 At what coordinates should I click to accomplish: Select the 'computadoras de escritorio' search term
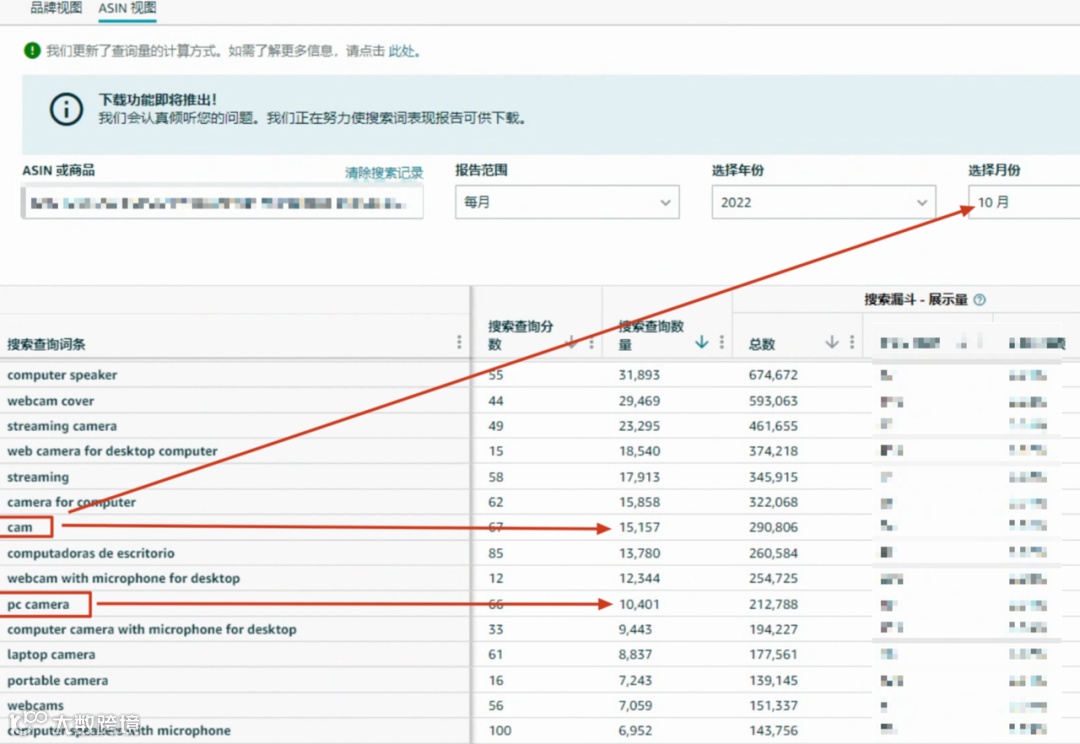click(91, 553)
